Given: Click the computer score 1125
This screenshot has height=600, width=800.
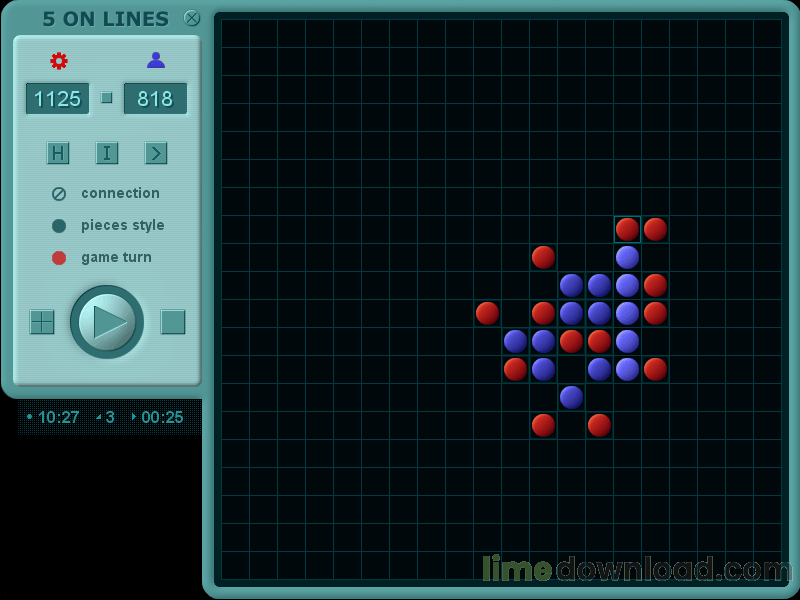Looking at the screenshot, I should coord(58,98).
